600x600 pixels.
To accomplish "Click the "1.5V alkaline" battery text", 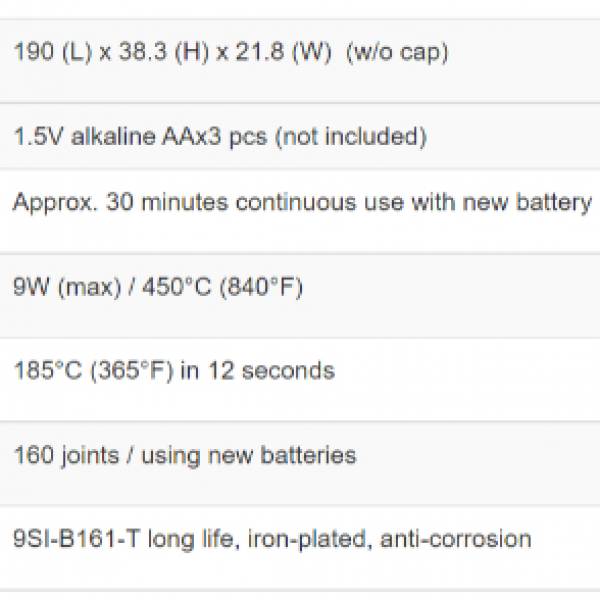I will coord(84,137).
